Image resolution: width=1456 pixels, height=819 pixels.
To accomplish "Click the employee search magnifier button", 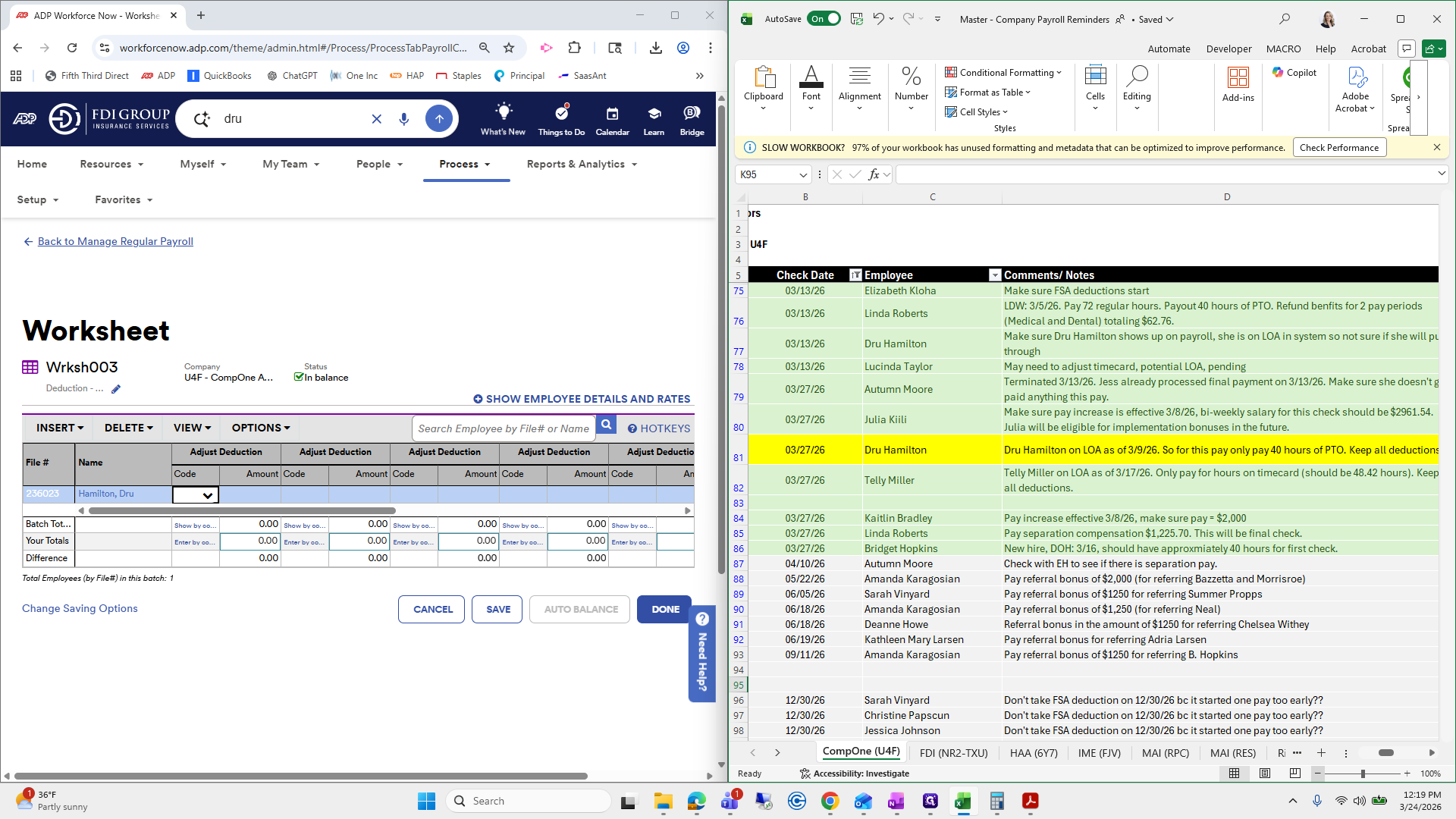I will tap(606, 425).
